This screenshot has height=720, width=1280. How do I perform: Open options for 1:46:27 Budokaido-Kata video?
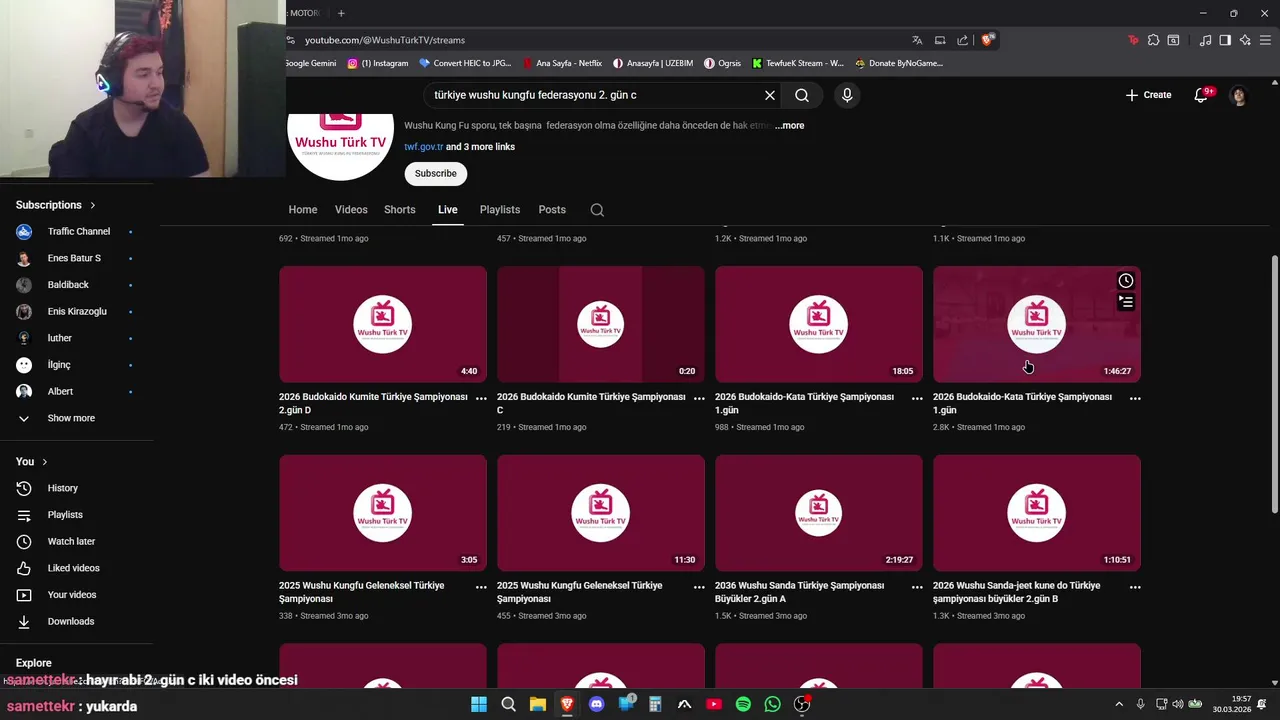(x=1135, y=398)
